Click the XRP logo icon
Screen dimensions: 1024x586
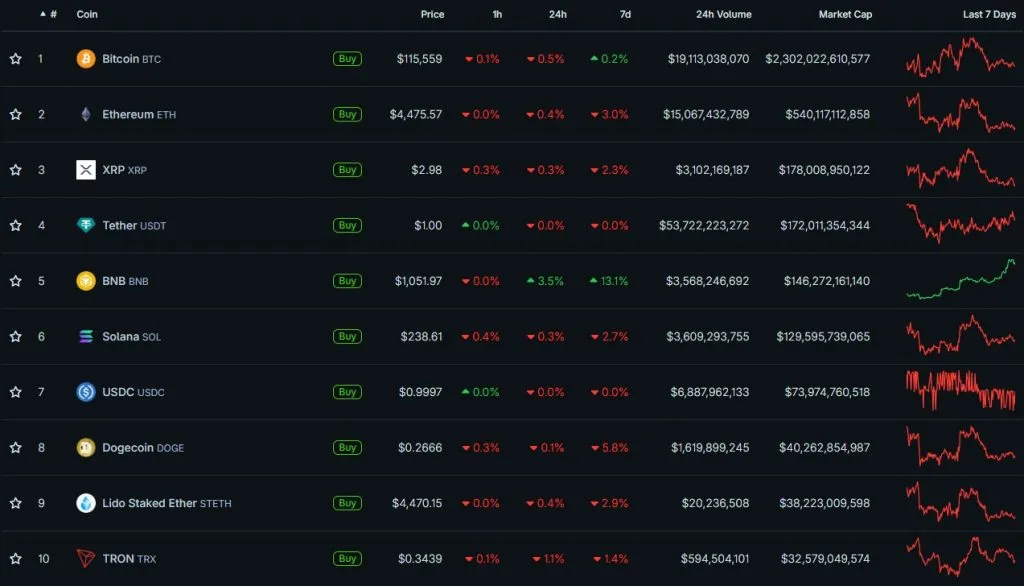(86, 170)
